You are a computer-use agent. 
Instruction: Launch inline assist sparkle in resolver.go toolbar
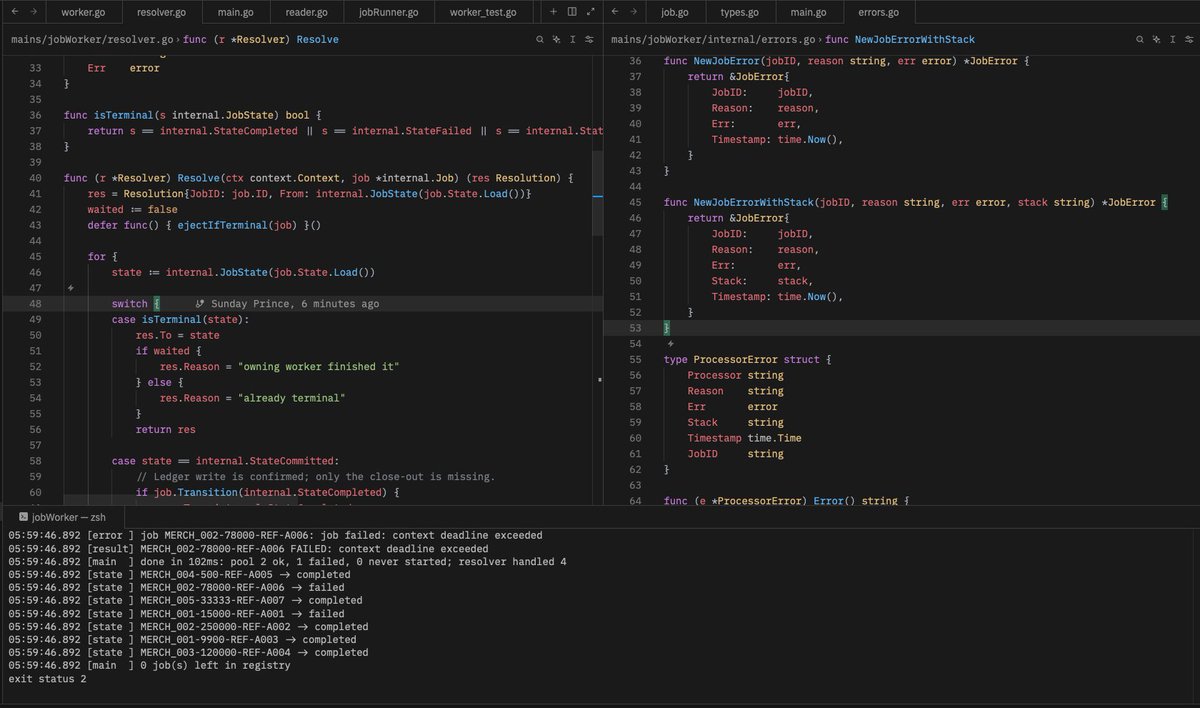[556, 40]
